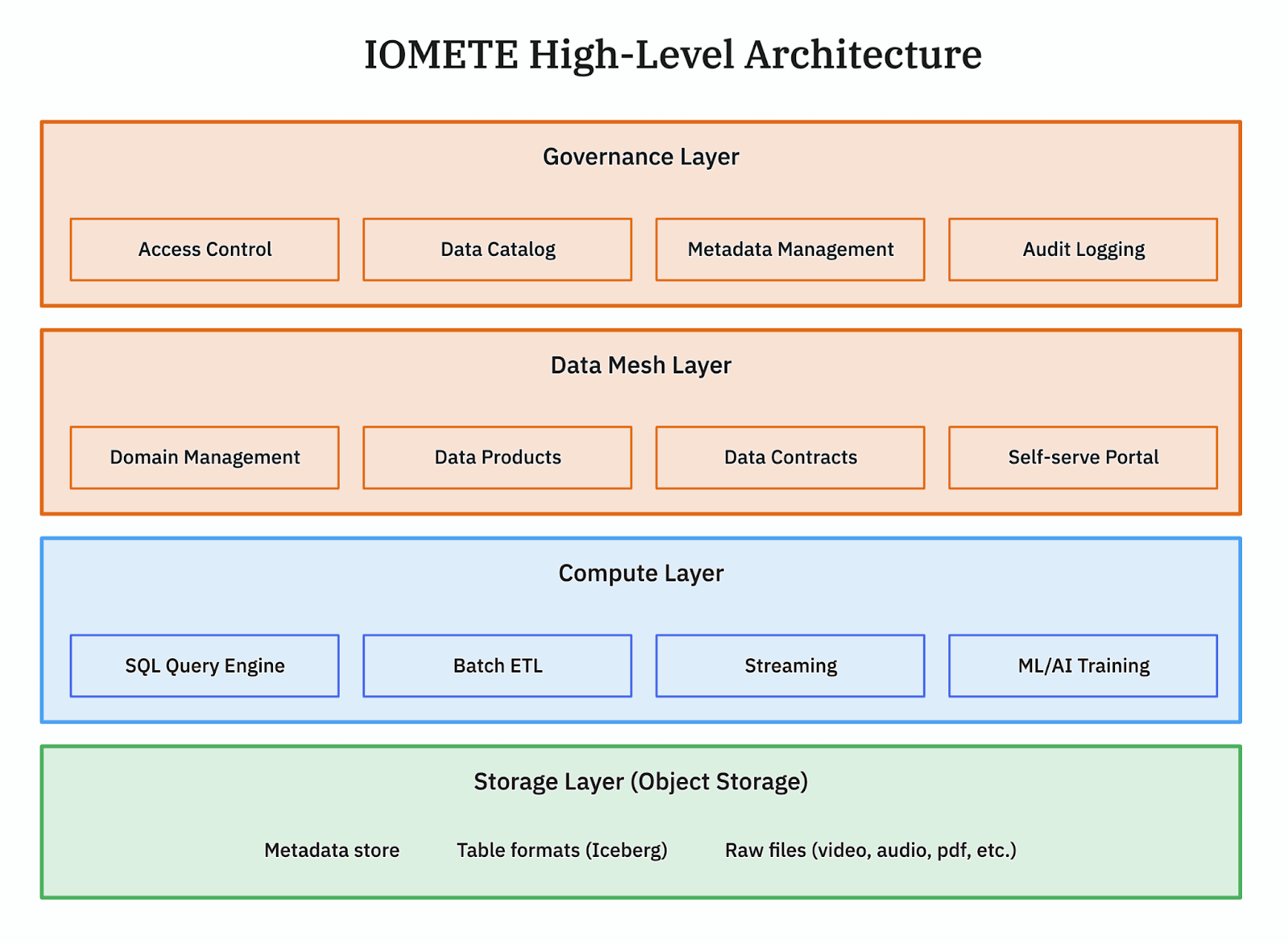1288x943 pixels.
Task: Select the Data Catalog box
Action: [x=497, y=249]
